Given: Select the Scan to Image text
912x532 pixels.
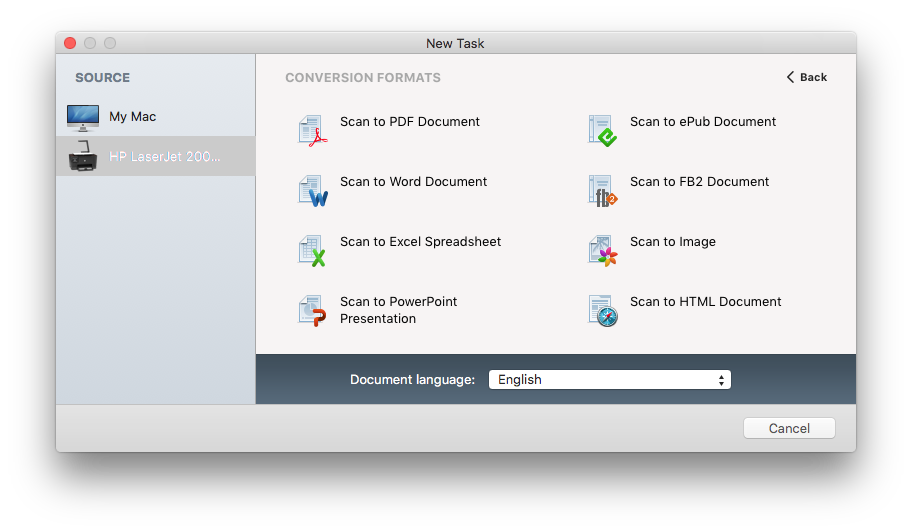Looking at the screenshot, I should click(673, 242).
